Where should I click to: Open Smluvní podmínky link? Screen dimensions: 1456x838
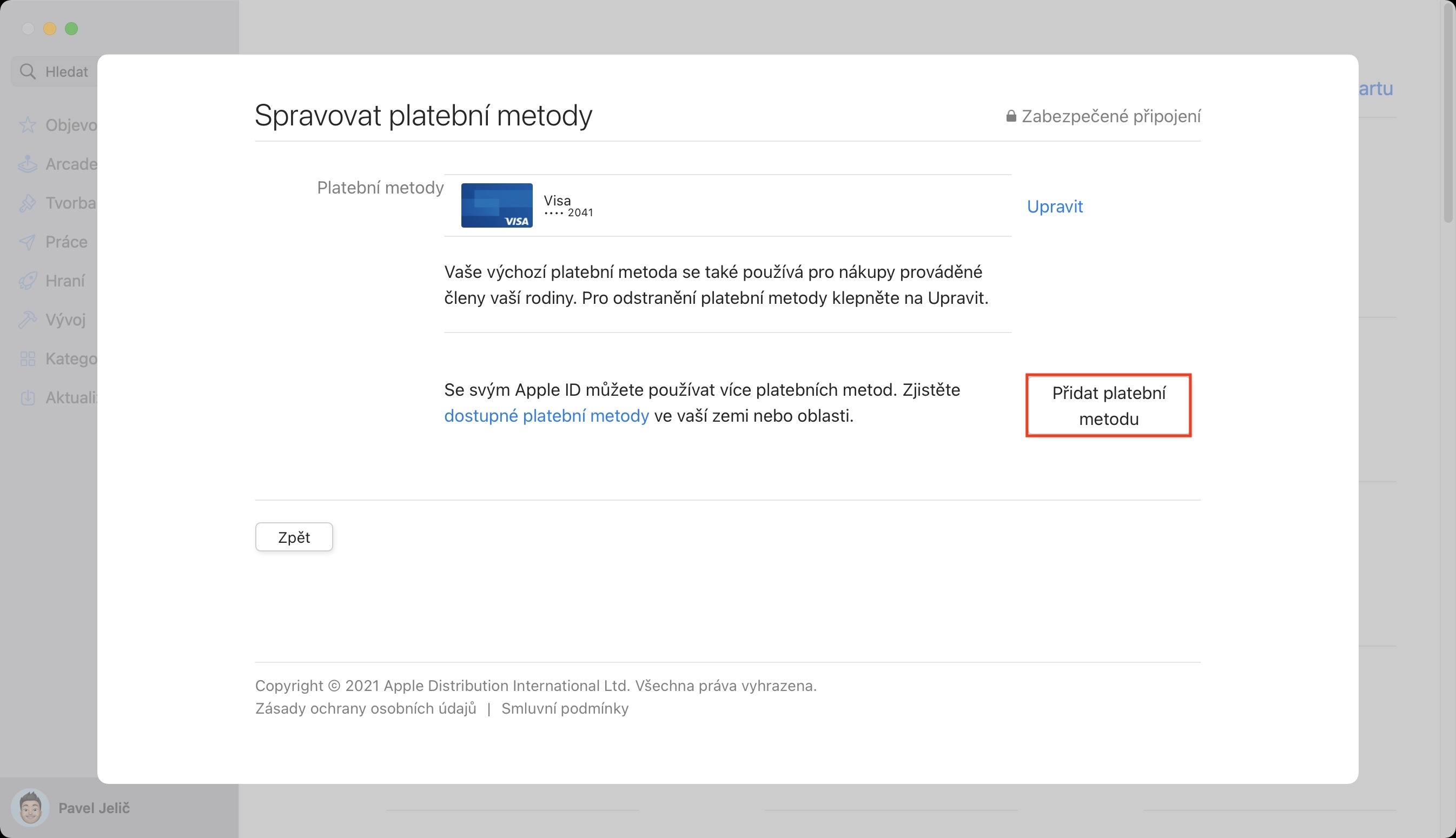[564, 708]
